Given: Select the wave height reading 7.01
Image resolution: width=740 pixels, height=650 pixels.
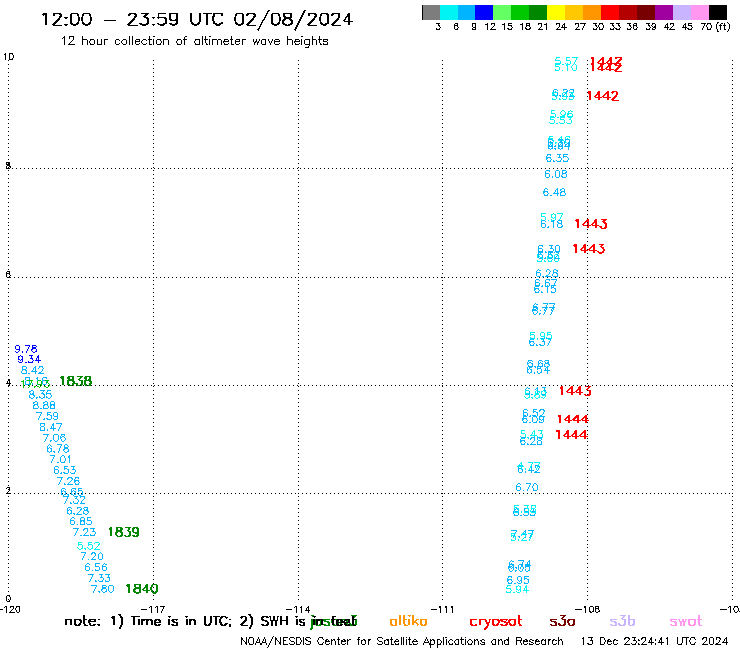Looking at the screenshot, I should [x=60, y=459].
